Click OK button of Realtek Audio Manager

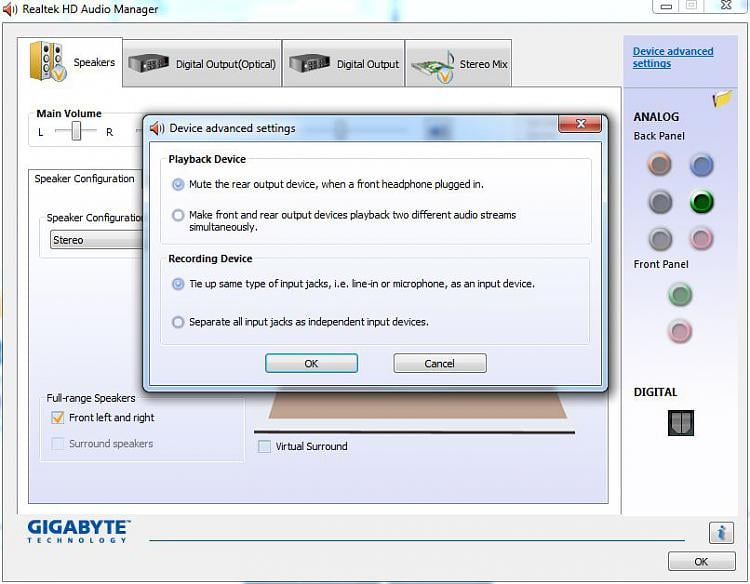pos(701,562)
